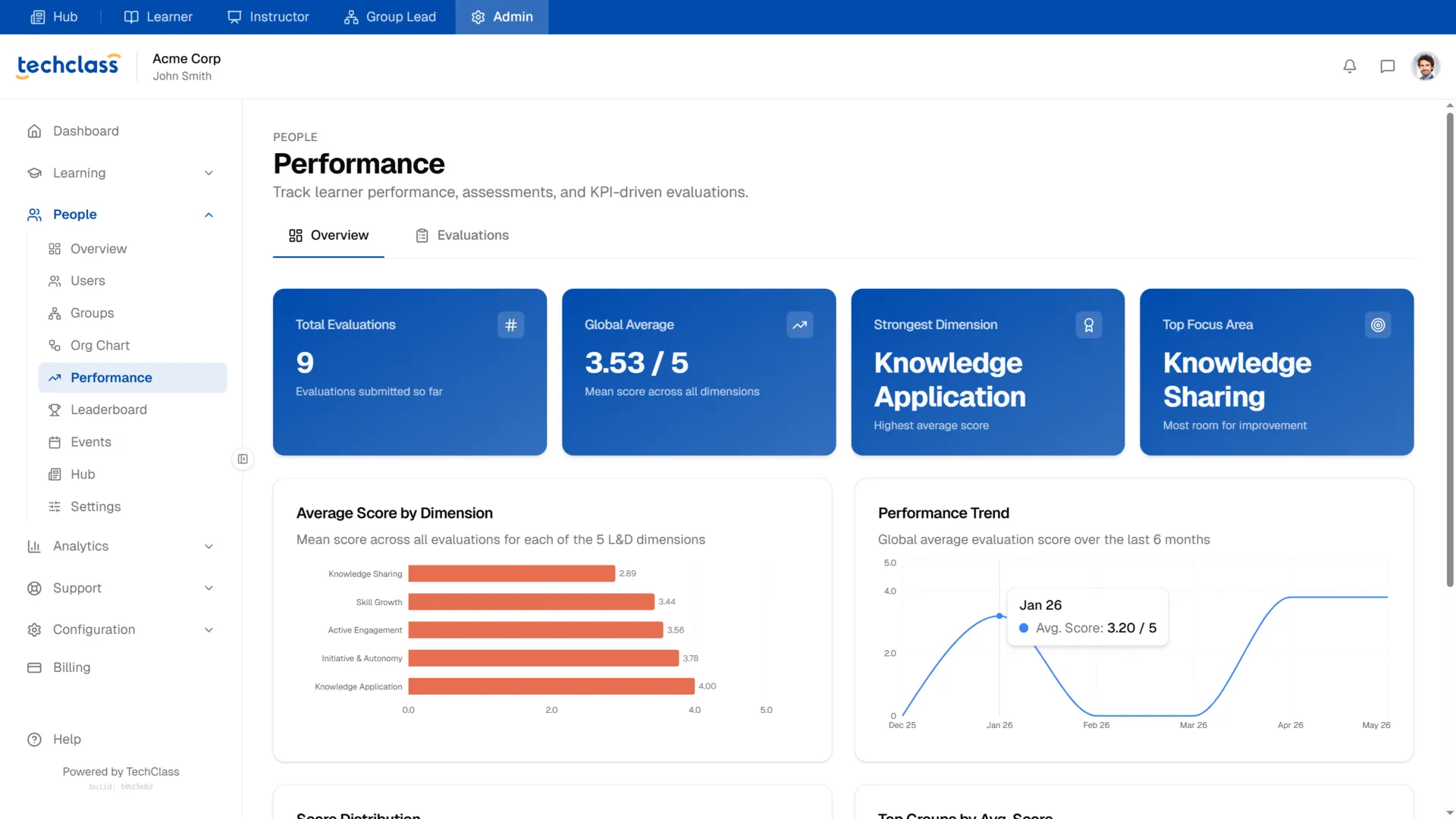Click the Learning graduation cap icon
Screen dimensions: 1456x819
pos(34,173)
